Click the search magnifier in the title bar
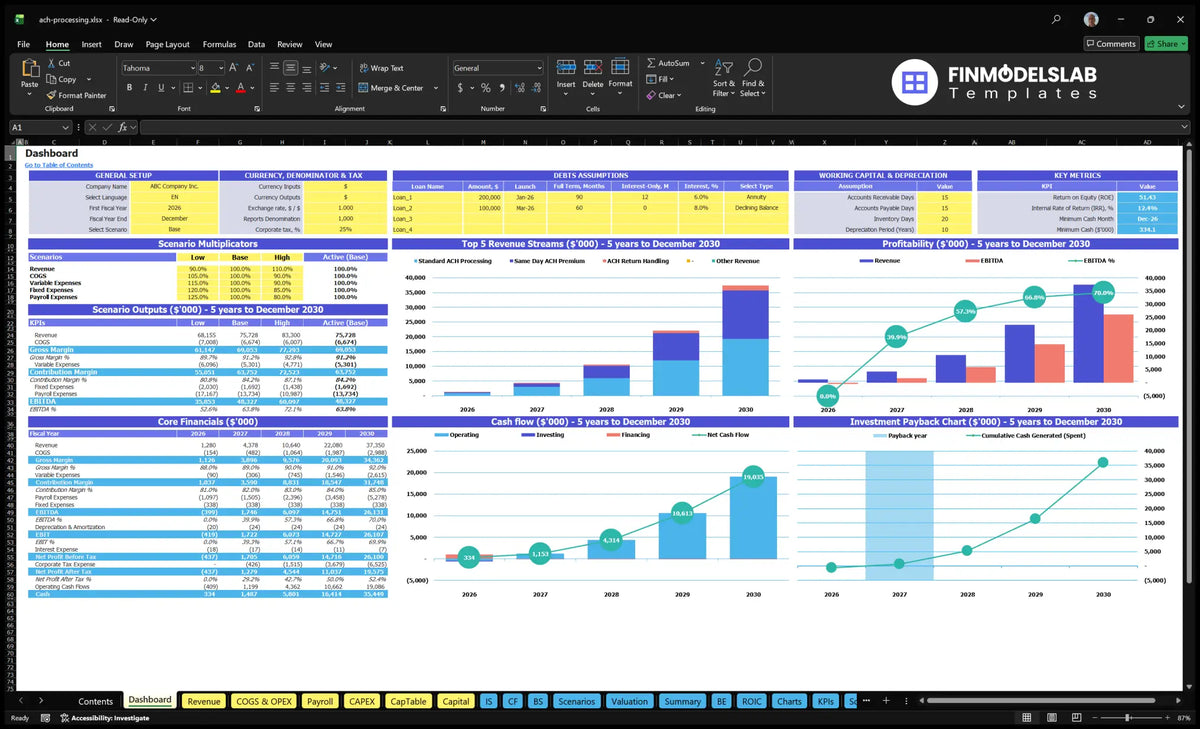 1057,19
